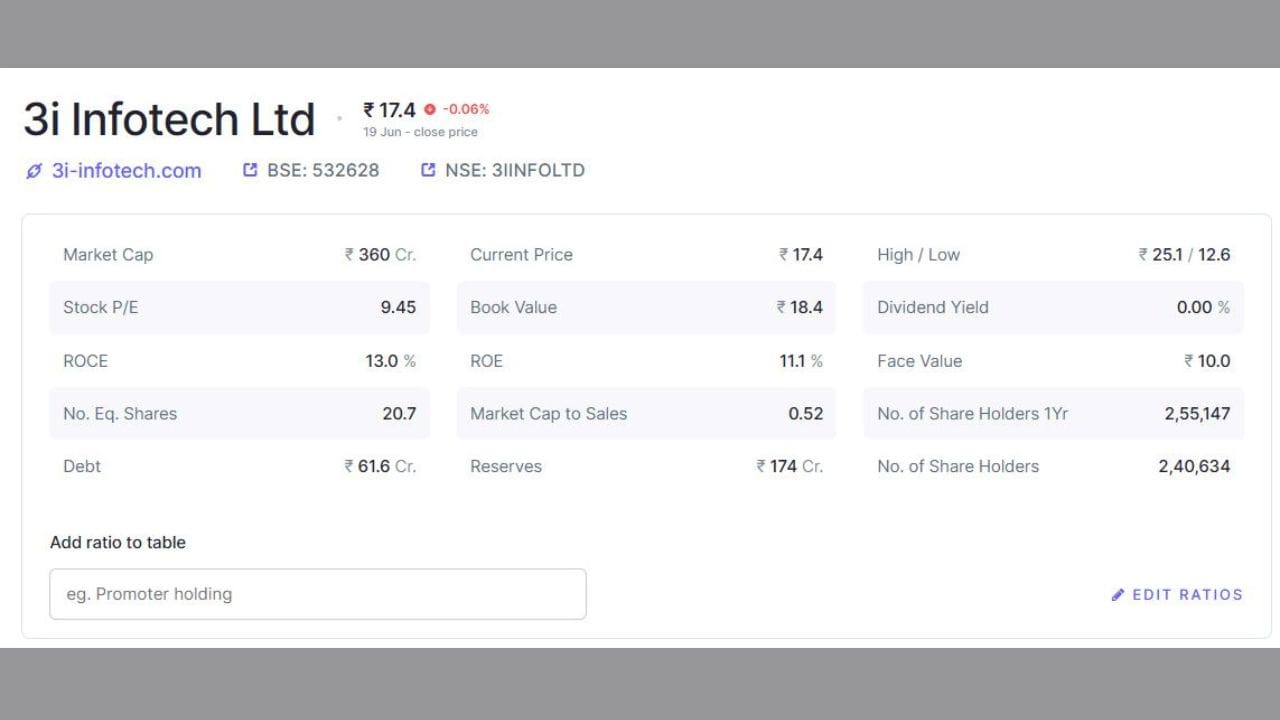Click the Face Value label
The height and width of the screenshot is (720, 1280).
919,361
